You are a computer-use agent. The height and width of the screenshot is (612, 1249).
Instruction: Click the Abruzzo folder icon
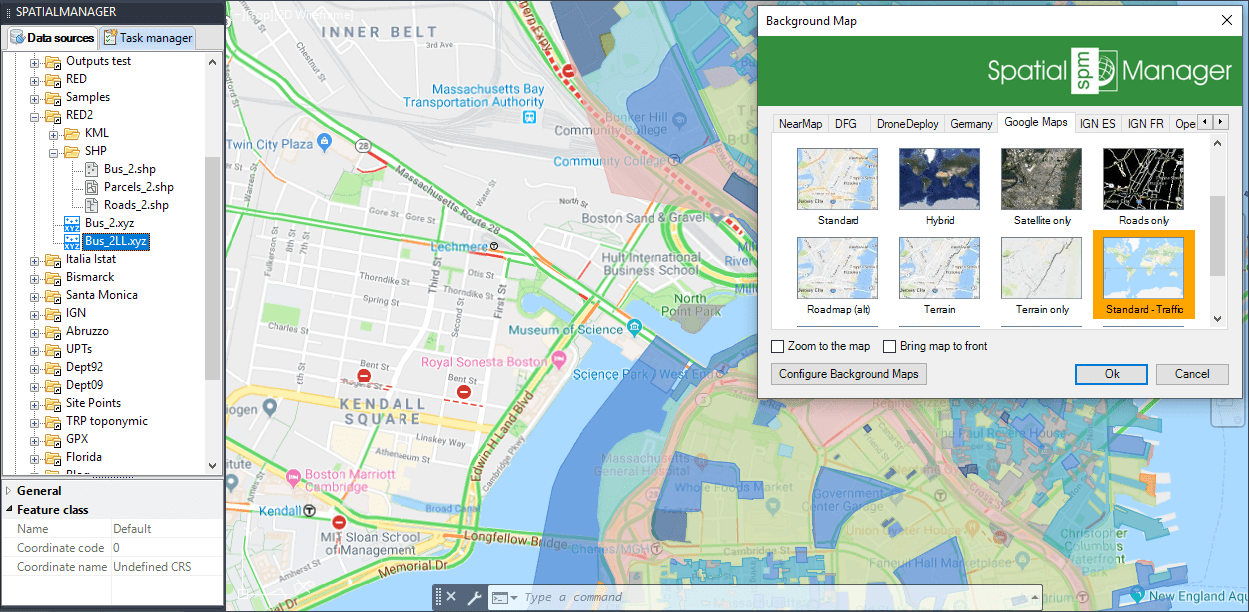[53, 331]
